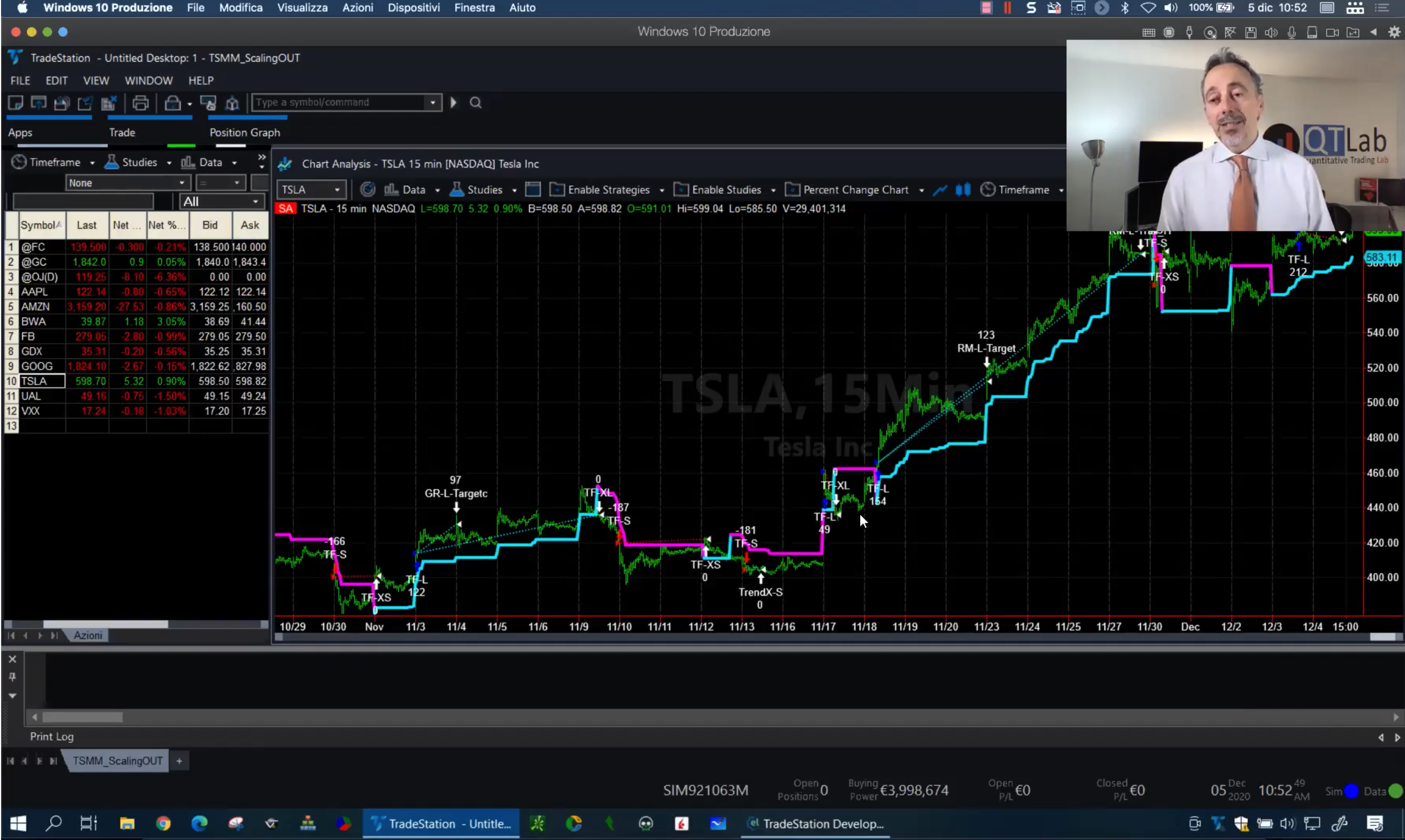This screenshot has width=1405, height=840.
Task: Click the cube EasyLanguage icon in toolbar
Action: point(232,102)
